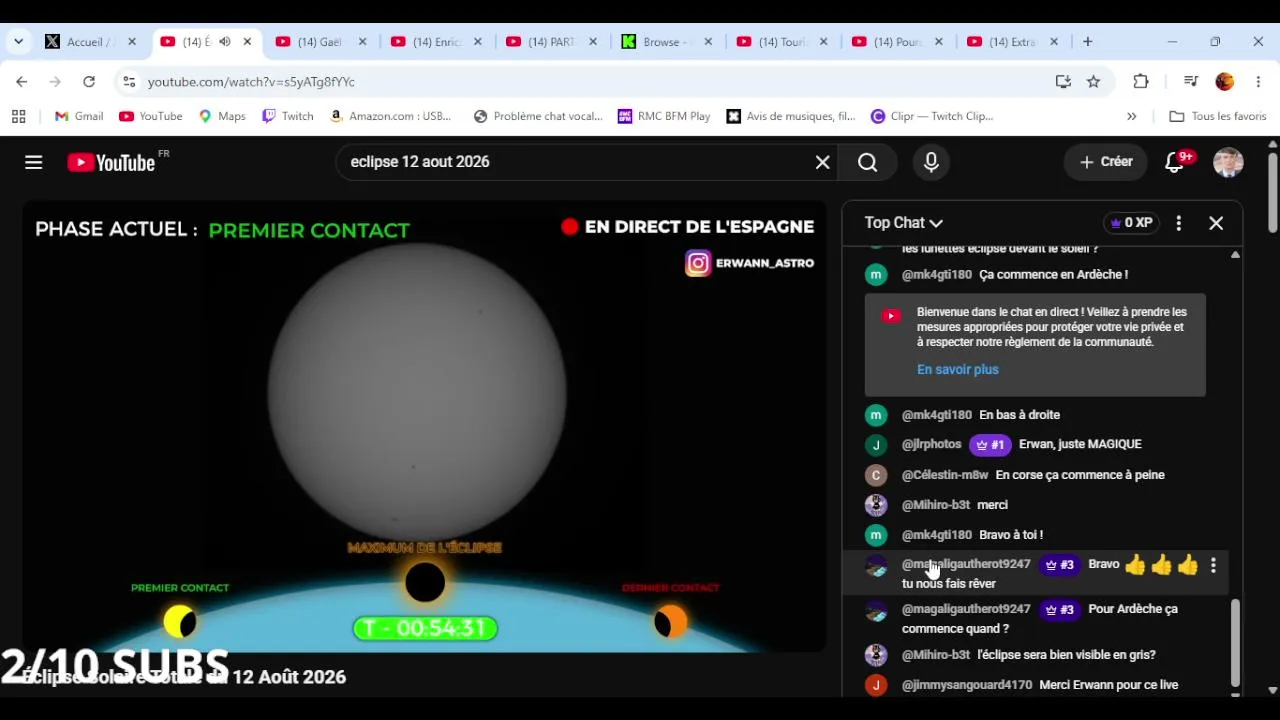
Task: Open the YouTube bookmark in bookmarks bar
Action: [151, 117]
